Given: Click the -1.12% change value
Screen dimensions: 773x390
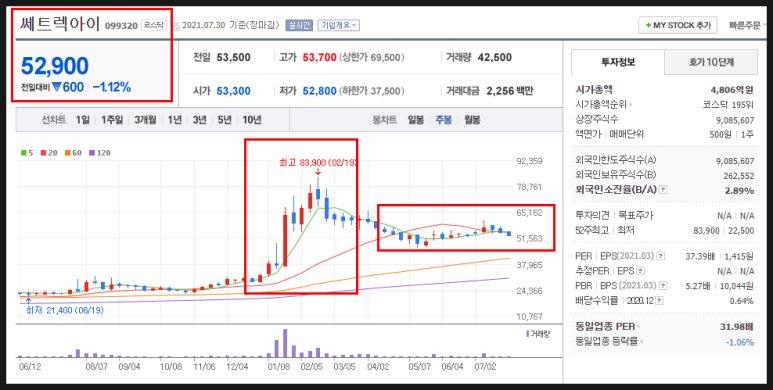Looking at the screenshot, I should (111, 87).
